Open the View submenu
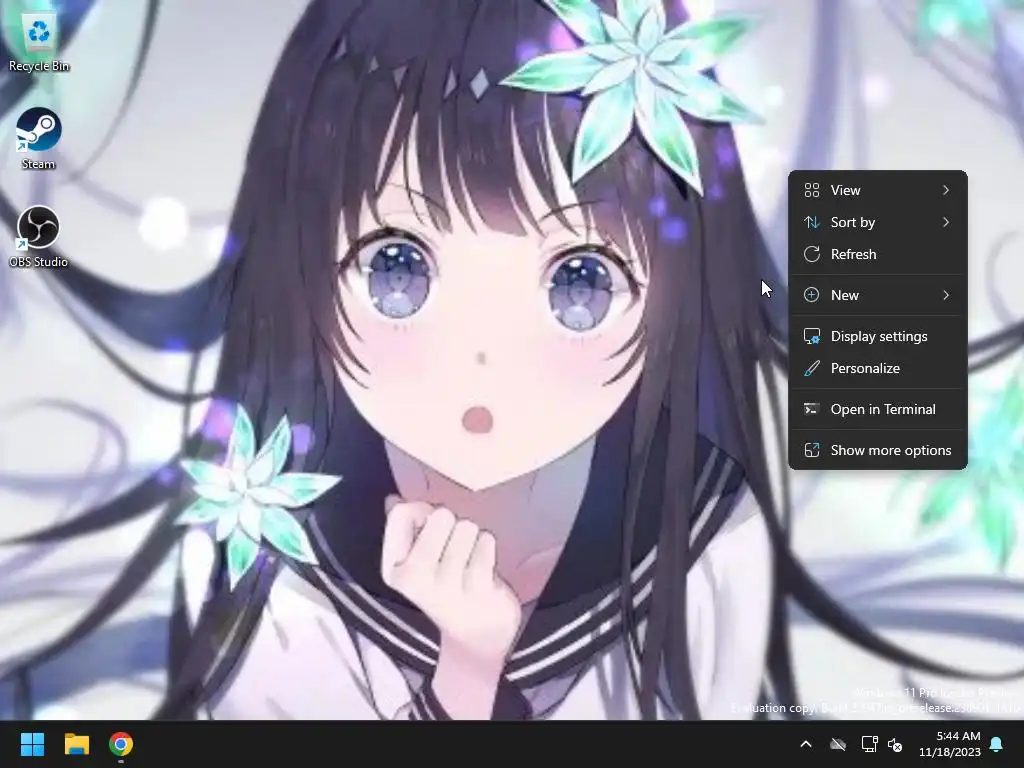This screenshot has height=768, width=1024. pos(878,190)
